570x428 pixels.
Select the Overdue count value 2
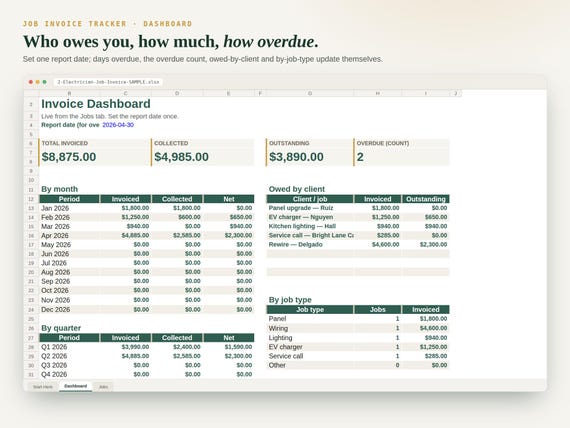point(360,157)
